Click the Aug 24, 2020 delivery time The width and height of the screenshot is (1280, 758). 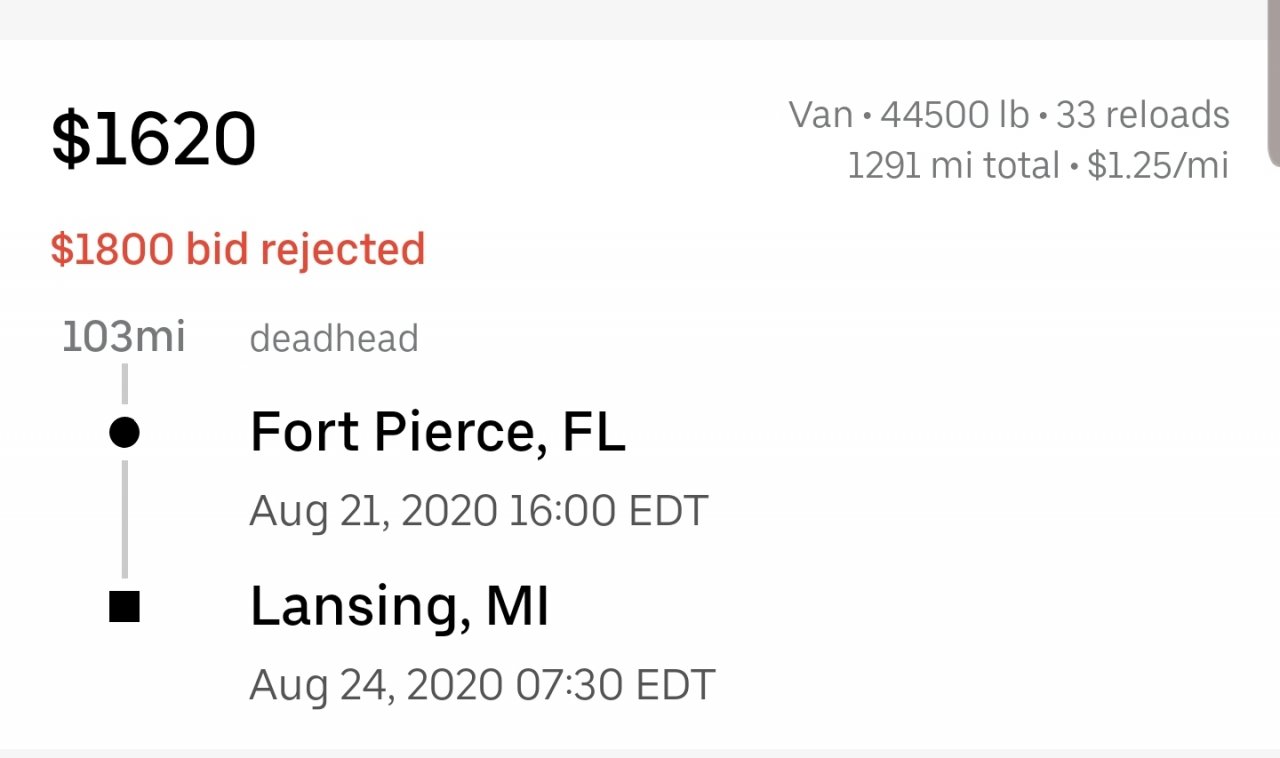(376, 685)
